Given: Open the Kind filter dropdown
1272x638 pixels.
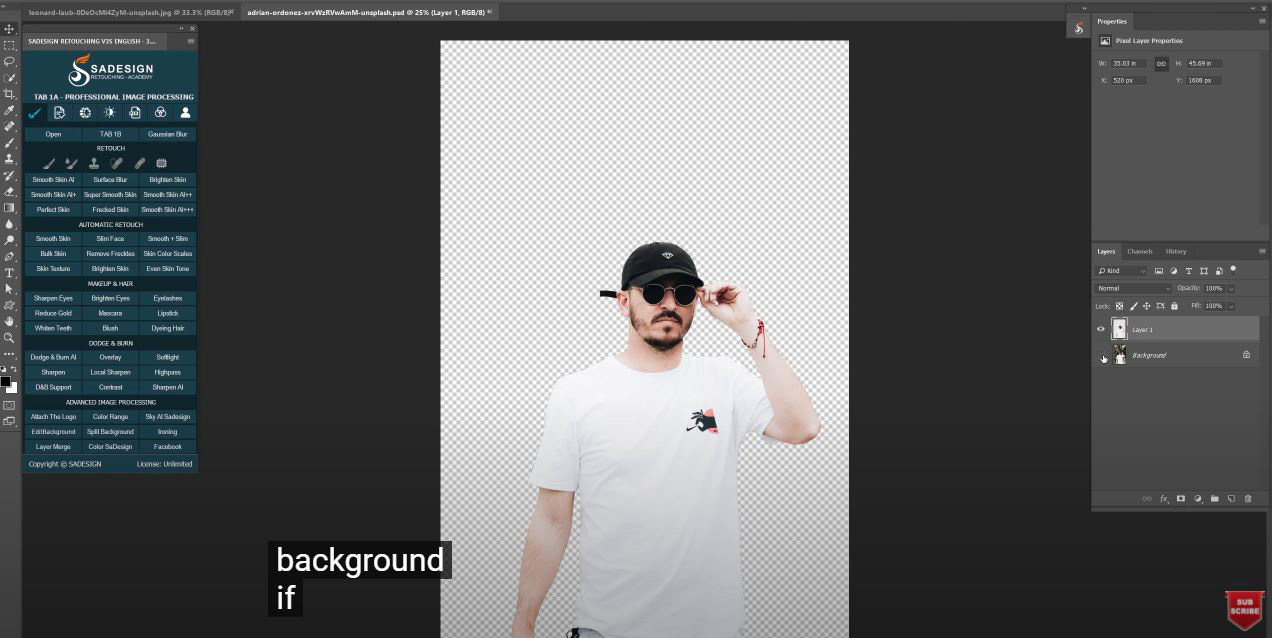Looking at the screenshot, I should 1122,271.
